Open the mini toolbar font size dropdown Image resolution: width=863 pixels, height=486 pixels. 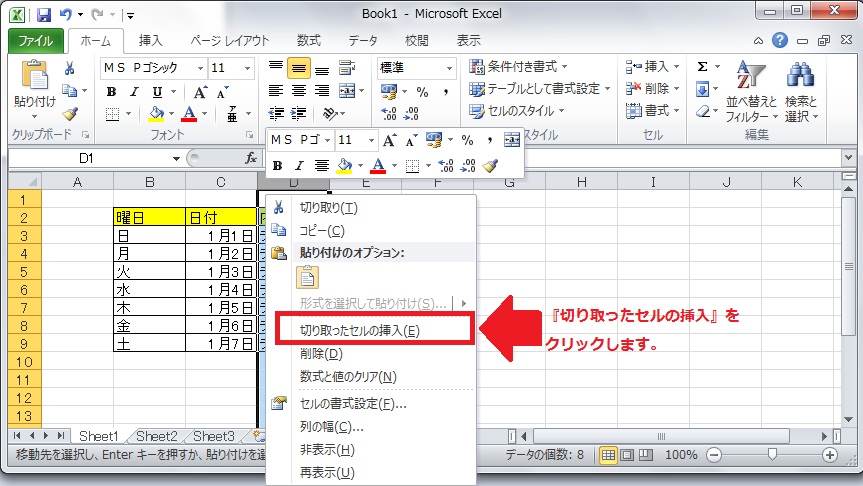(x=372, y=140)
